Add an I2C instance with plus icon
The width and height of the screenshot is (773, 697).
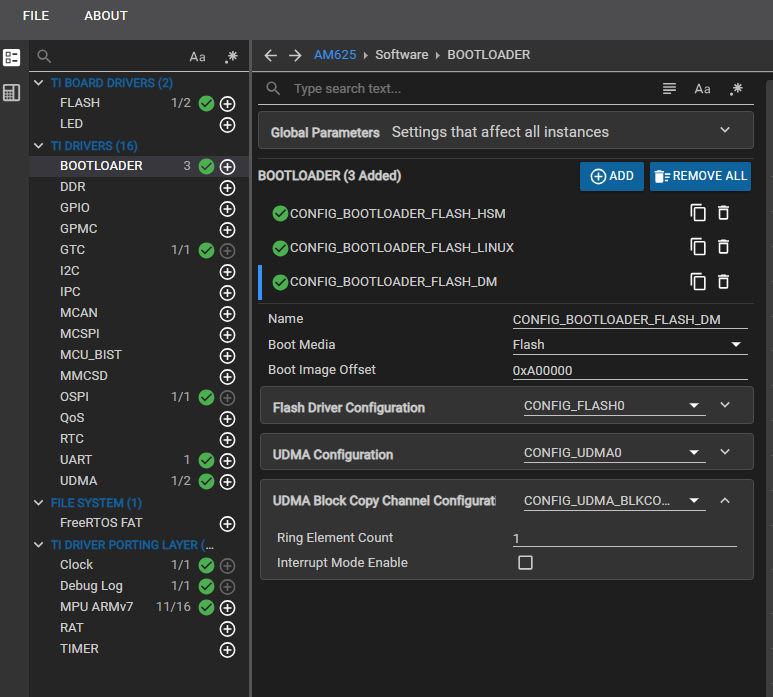coord(227,272)
